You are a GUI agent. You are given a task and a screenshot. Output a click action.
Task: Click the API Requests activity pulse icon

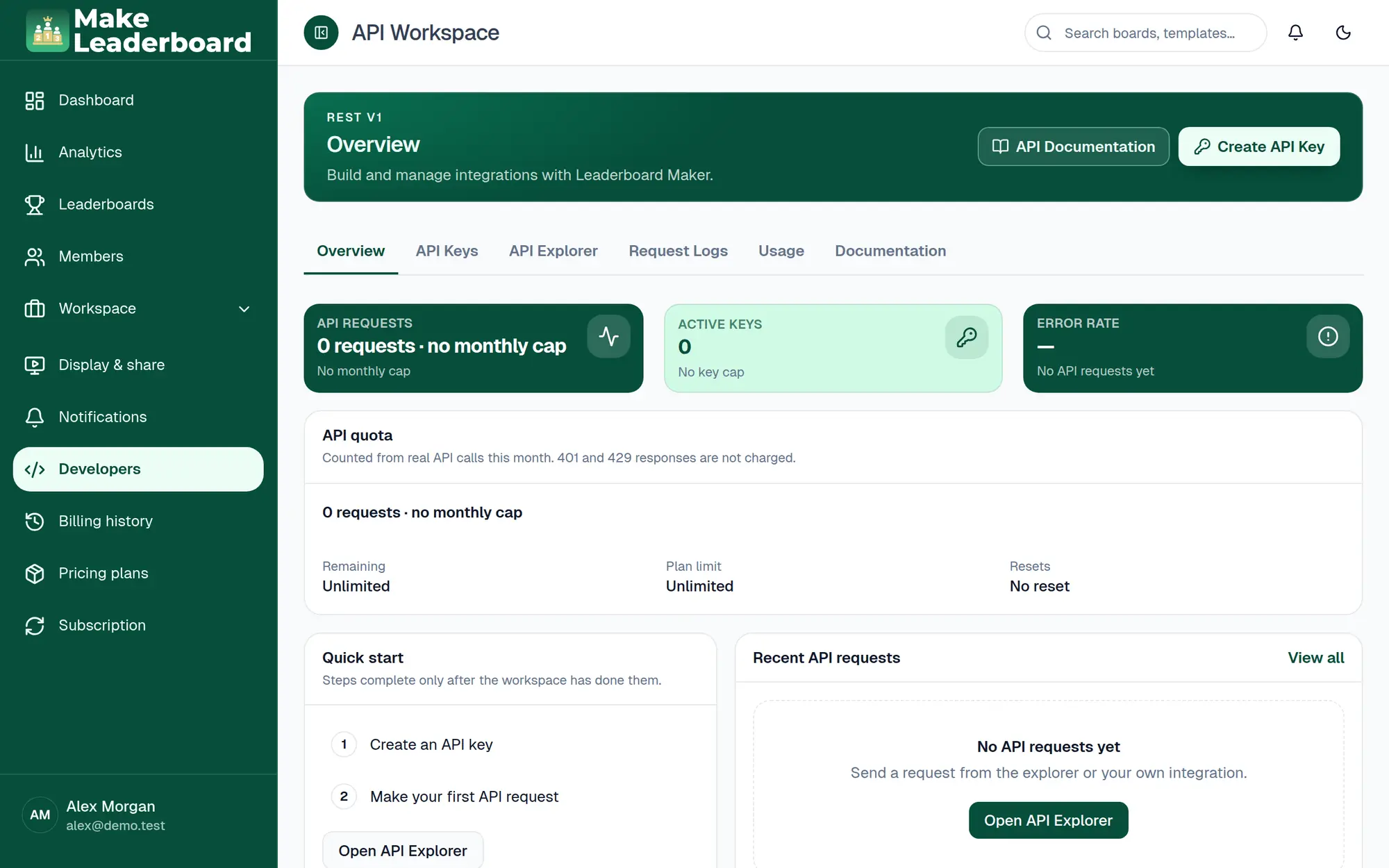[609, 337]
